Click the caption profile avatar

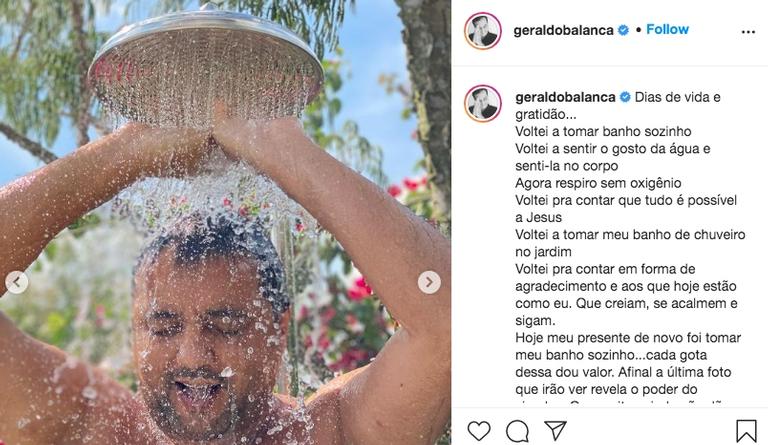(x=483, y=103)
